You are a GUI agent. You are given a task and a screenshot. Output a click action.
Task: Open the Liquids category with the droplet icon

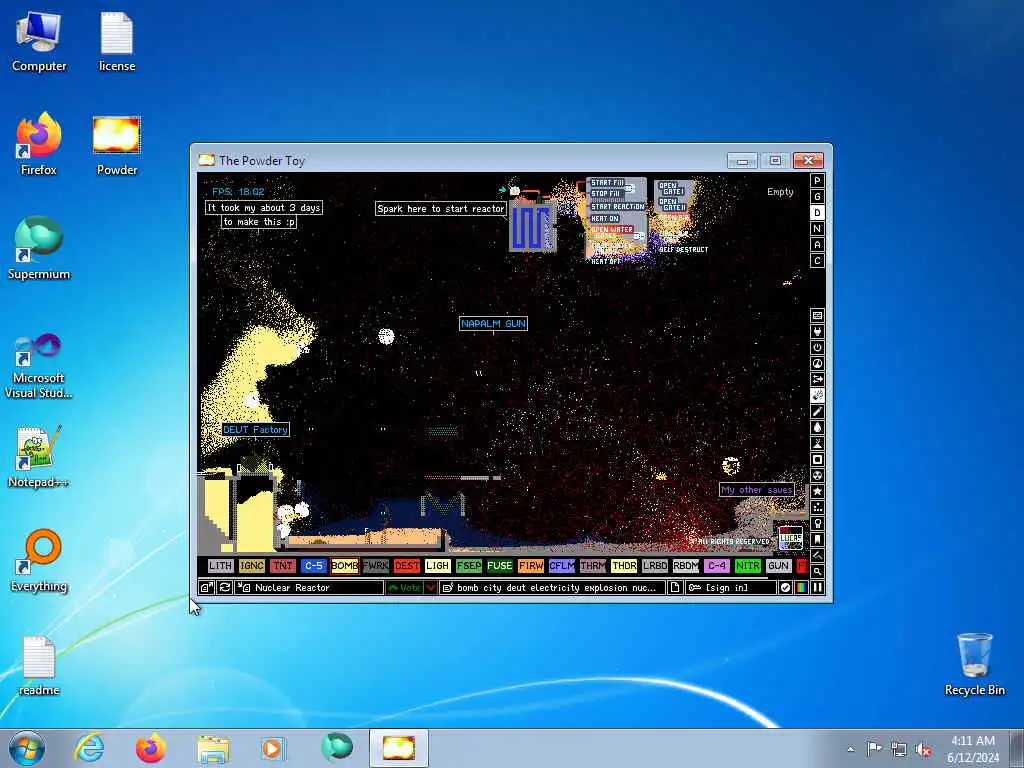point(817,428)
